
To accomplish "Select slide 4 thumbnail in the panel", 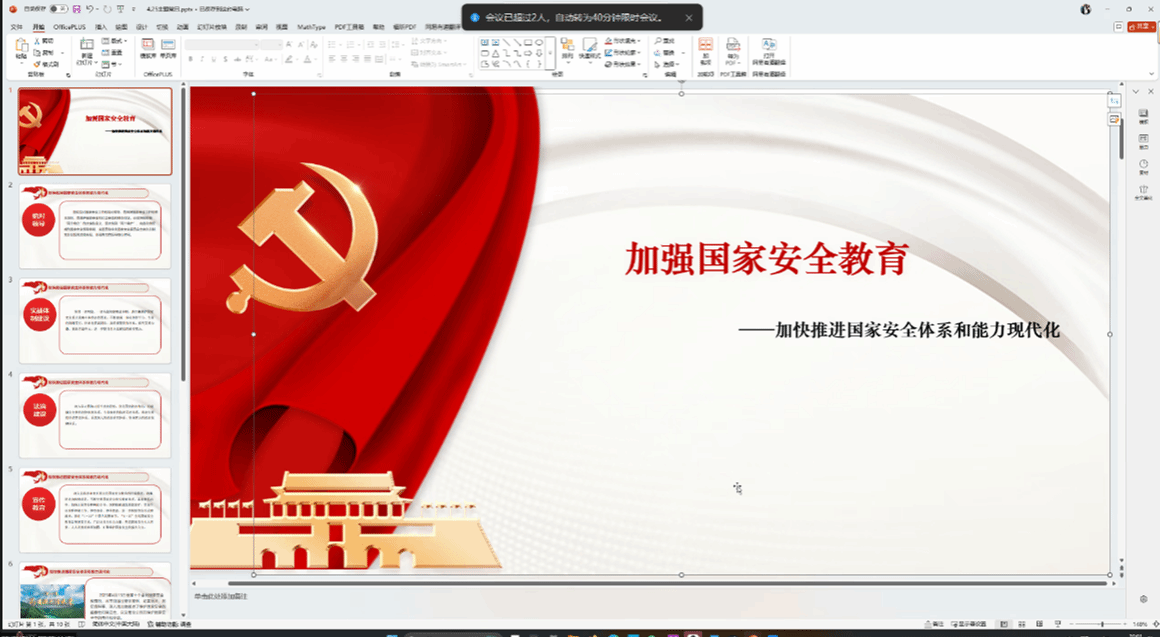I will 95,415.
